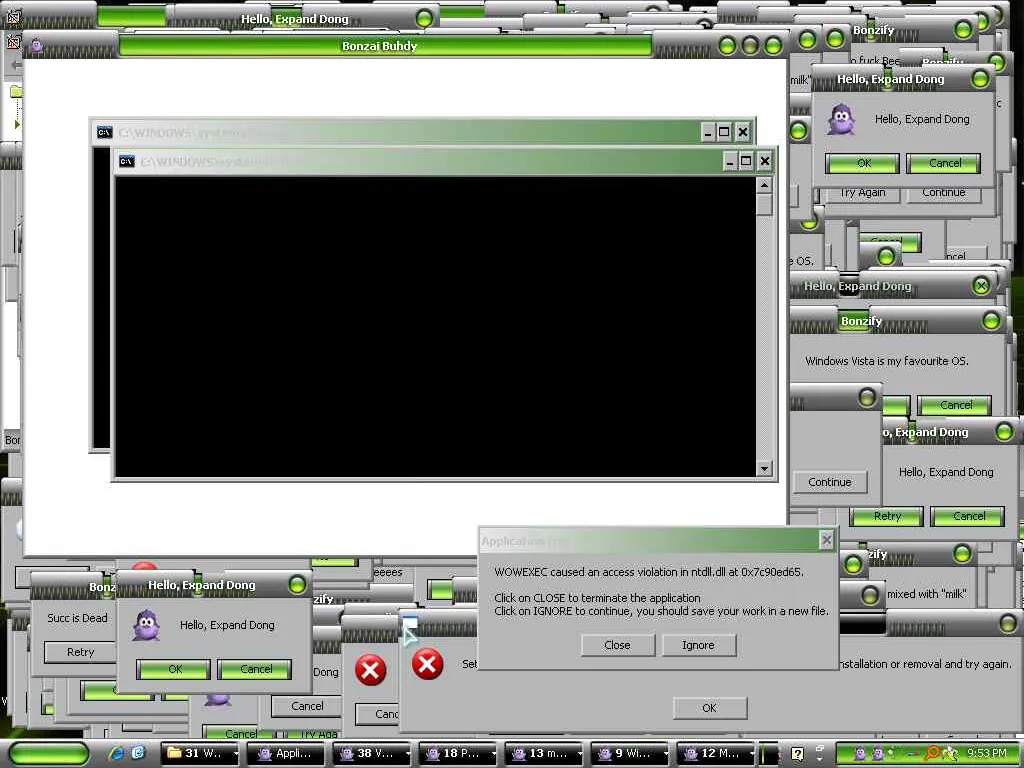The height and width of the screenshot is (768, 1024).
Task: Click the green orb on the top-right Bonzify title bar
Action: (963, 29)
